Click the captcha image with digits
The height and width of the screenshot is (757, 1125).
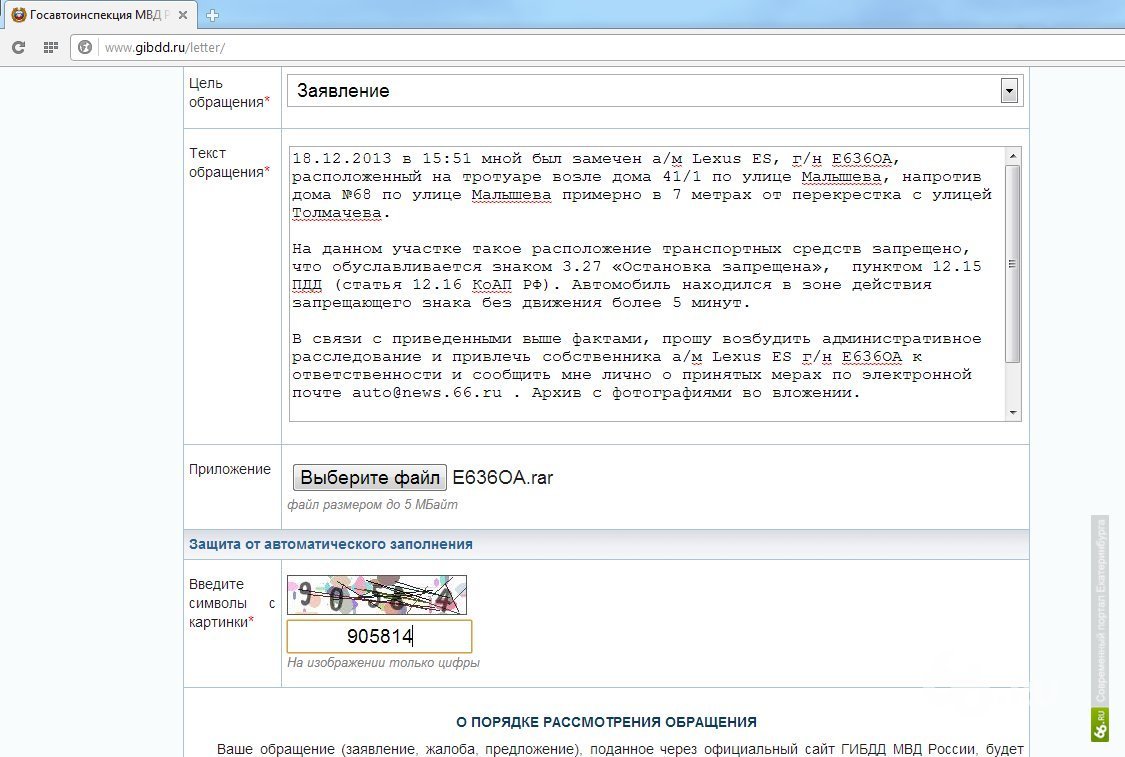pyautogui.click(x=377, y=595)
